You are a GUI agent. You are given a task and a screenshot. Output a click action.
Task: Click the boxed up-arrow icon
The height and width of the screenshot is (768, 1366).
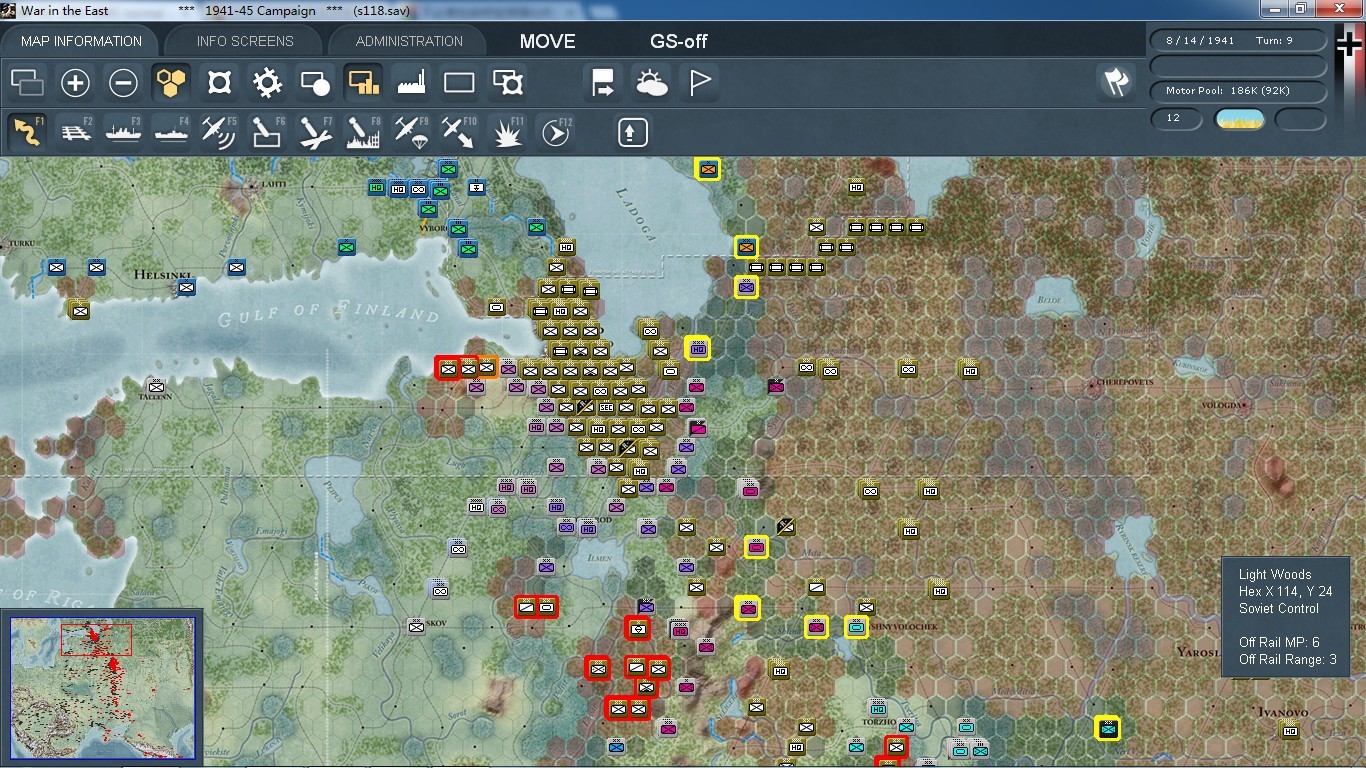click(632, 132)
